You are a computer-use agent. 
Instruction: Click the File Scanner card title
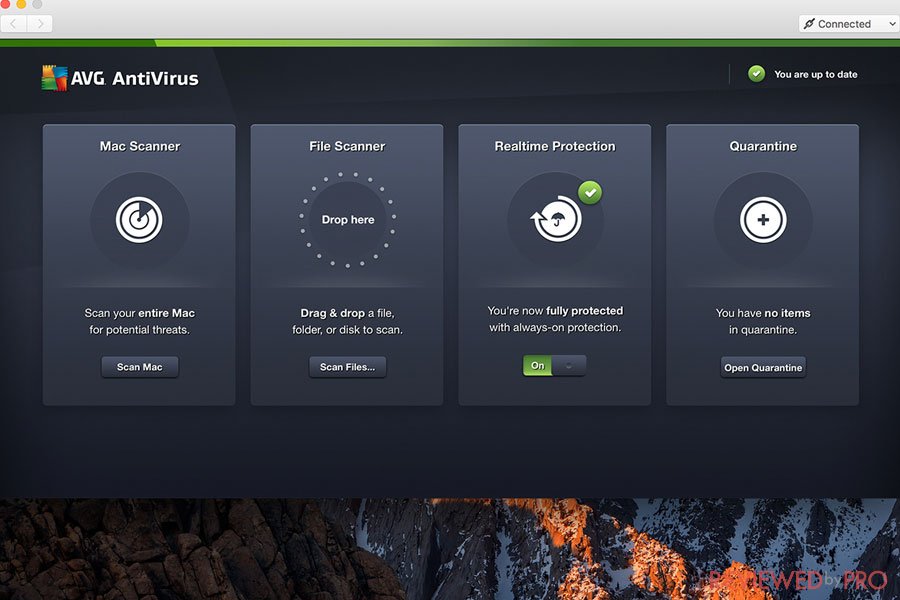(x=347, y=146)
